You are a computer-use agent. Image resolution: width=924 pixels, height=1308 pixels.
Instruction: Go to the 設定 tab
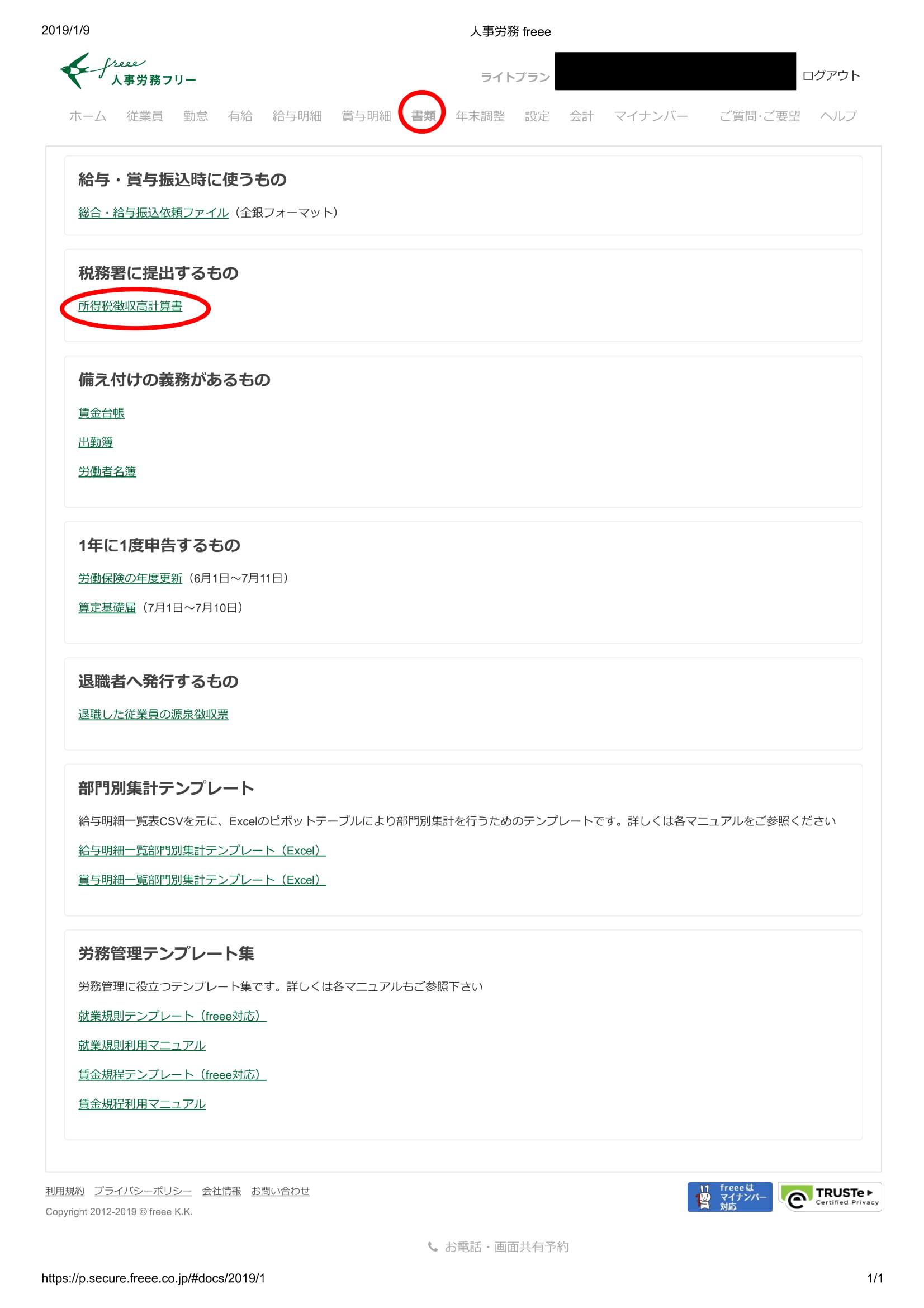coord(537,116)
